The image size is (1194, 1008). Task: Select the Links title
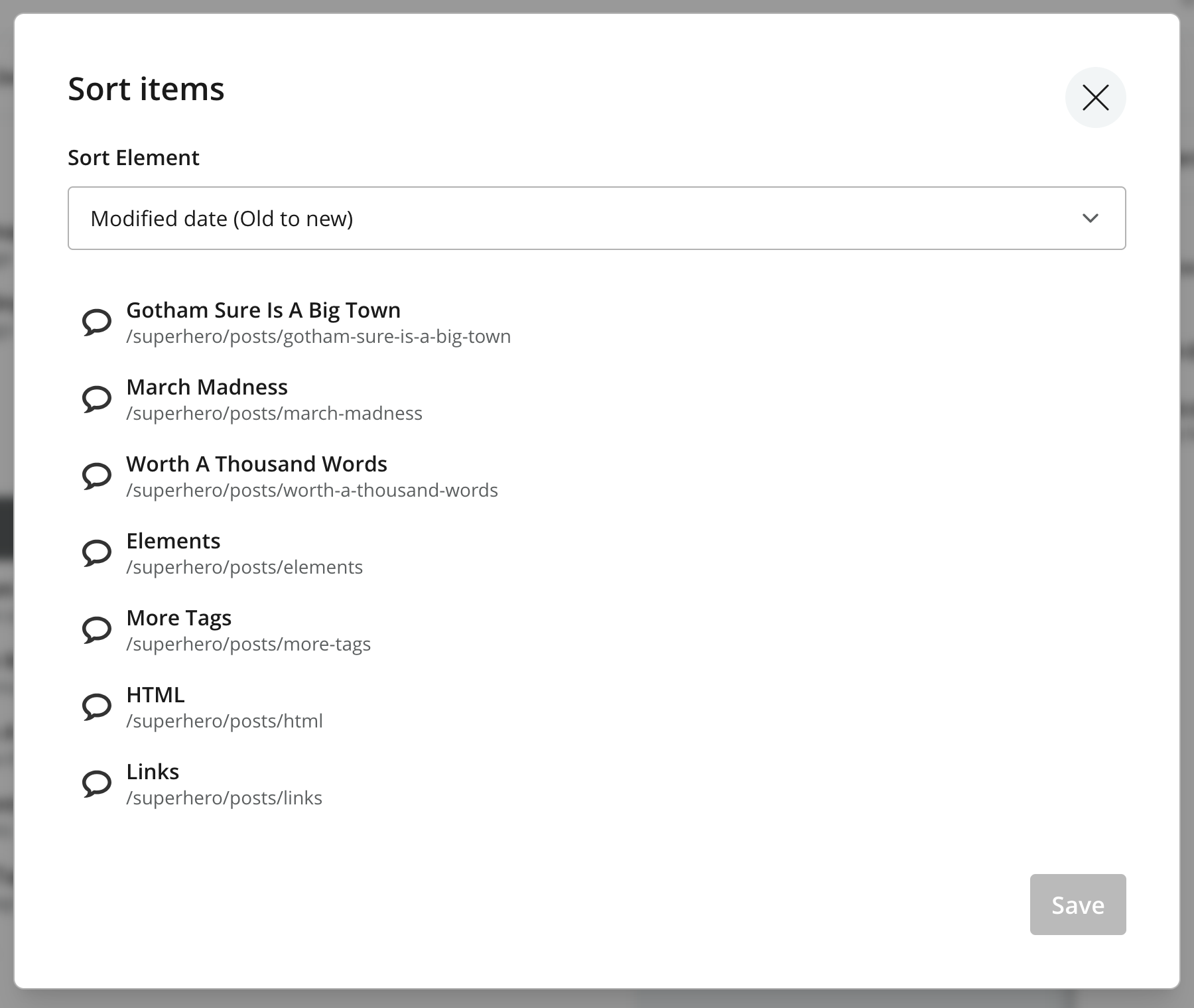[153, 772]
